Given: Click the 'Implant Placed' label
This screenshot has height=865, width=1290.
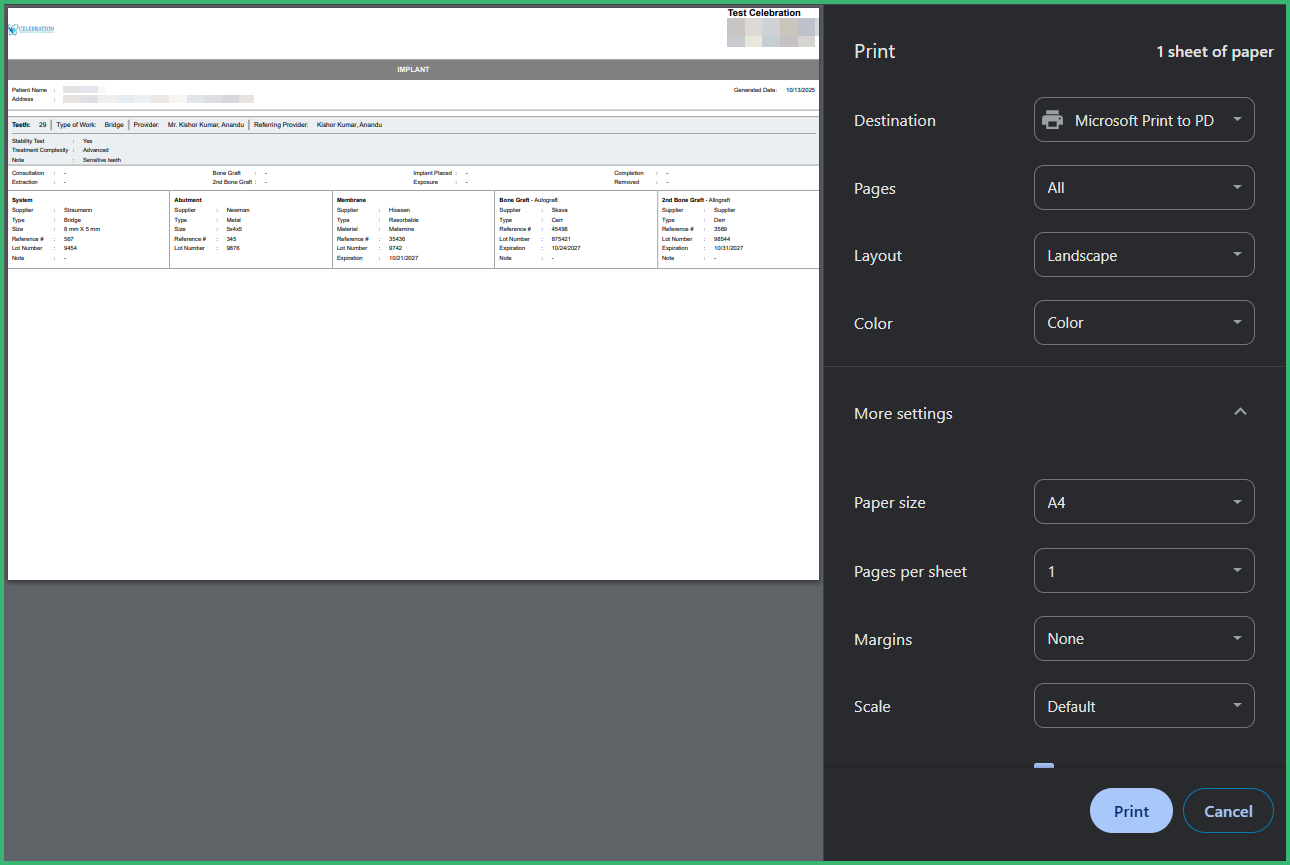Looking at the screenshot, I should click(433, 173).
